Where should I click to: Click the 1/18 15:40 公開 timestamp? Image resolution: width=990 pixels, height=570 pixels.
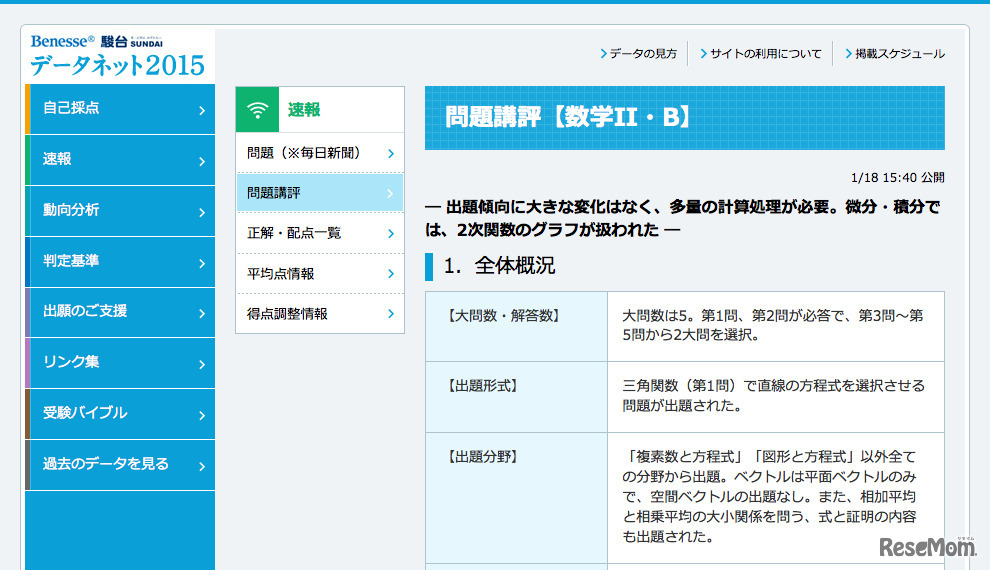point(897,177)
